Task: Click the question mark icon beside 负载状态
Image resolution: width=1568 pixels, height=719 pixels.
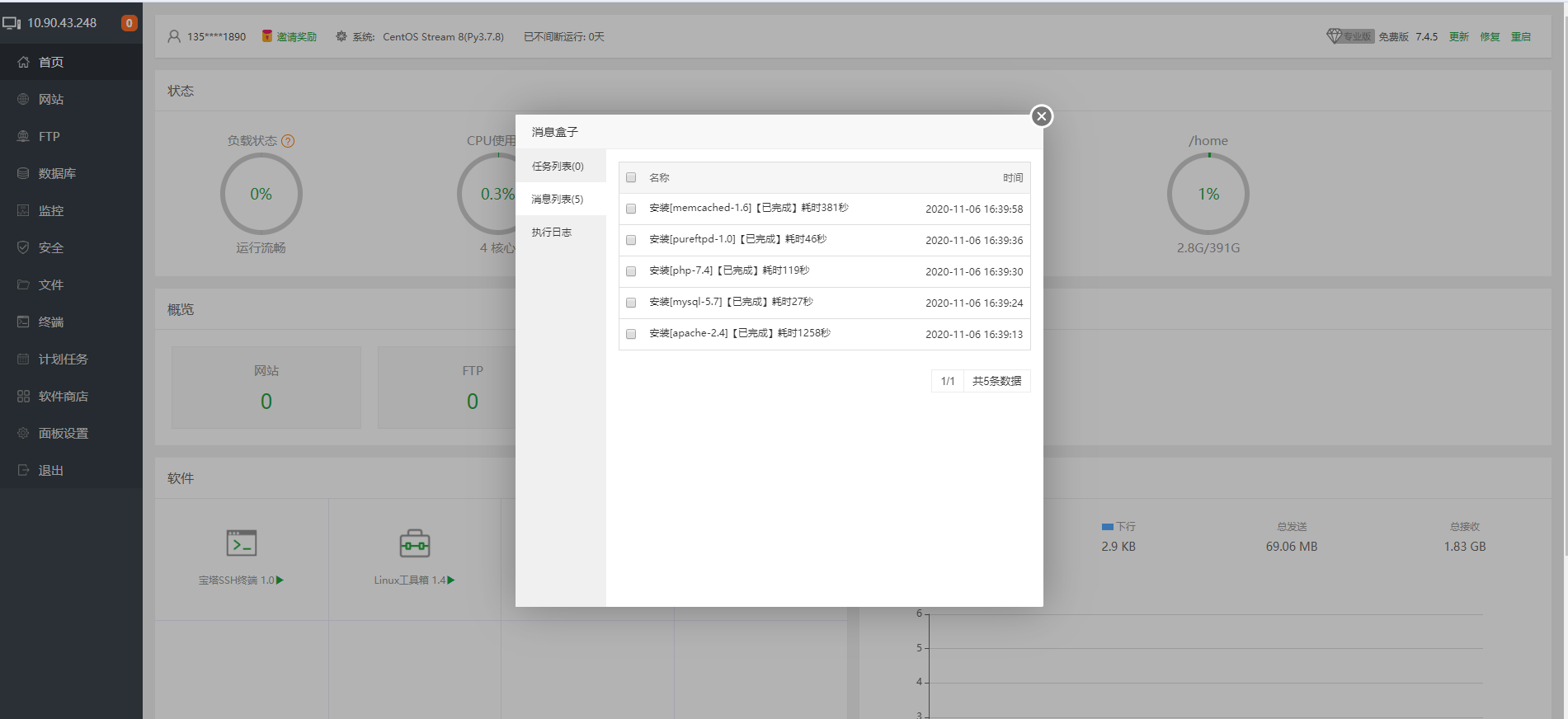Action: coord(288,141)
